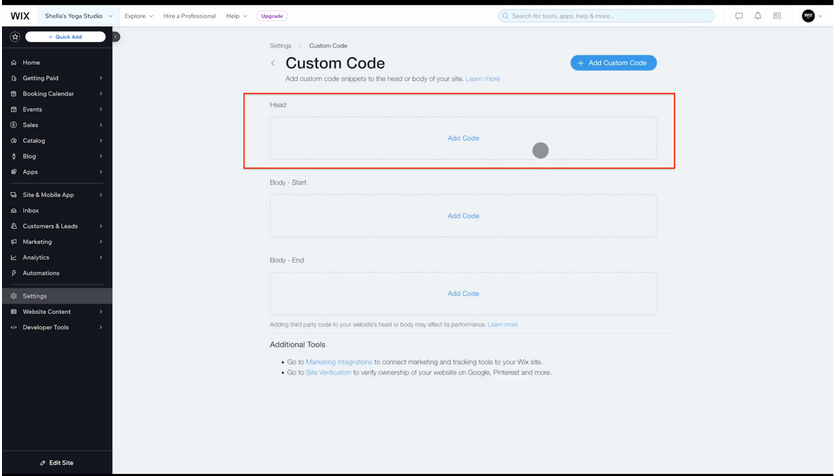Expand the Developer Tools chevron

click(x=101, y=327)
